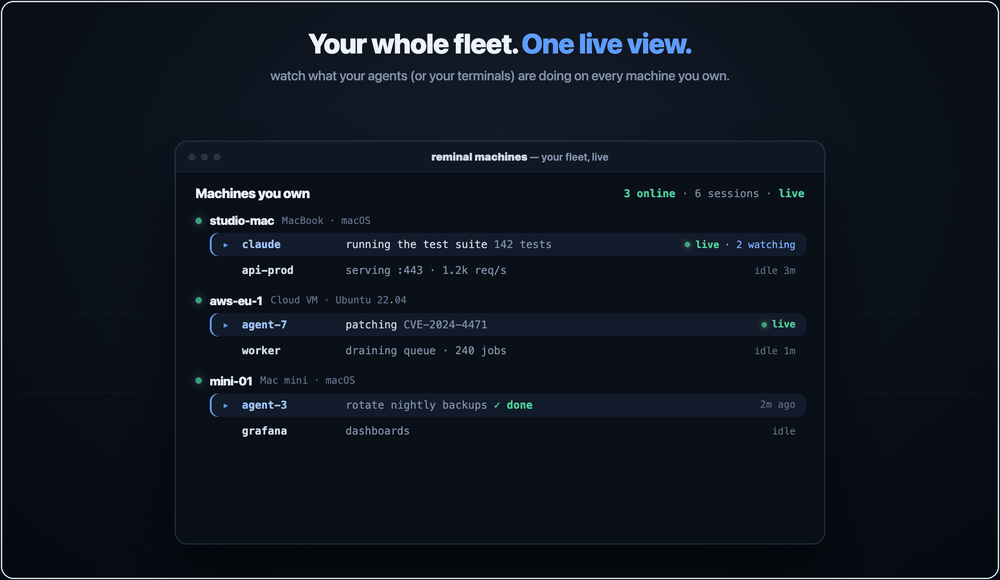This screenshot has height=580, width=1000.
Task: Click the middle window traffic-light dot
Action: coord(204,157)
